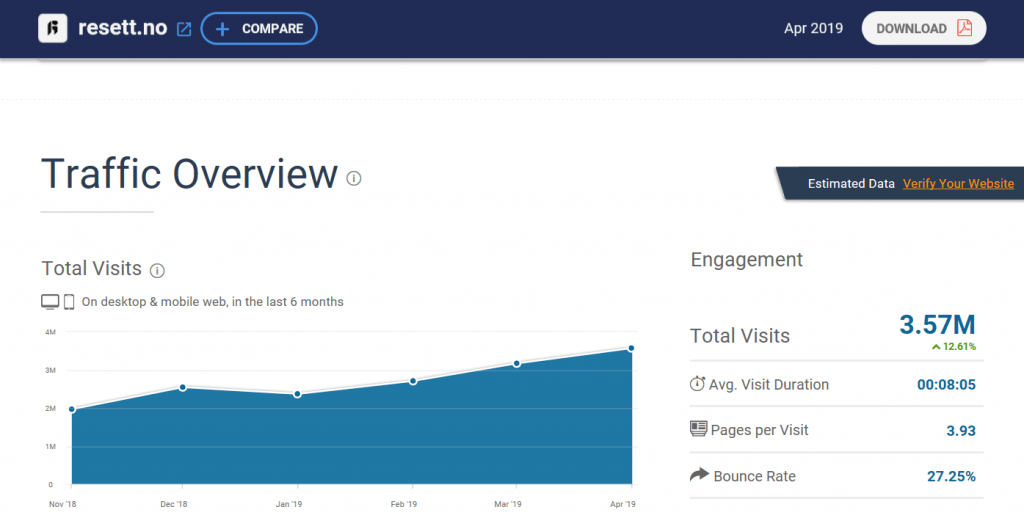Click the Bounce Rate arrow icon
This screenshot has width=1024, height=518.
click(x=698, y=475)
